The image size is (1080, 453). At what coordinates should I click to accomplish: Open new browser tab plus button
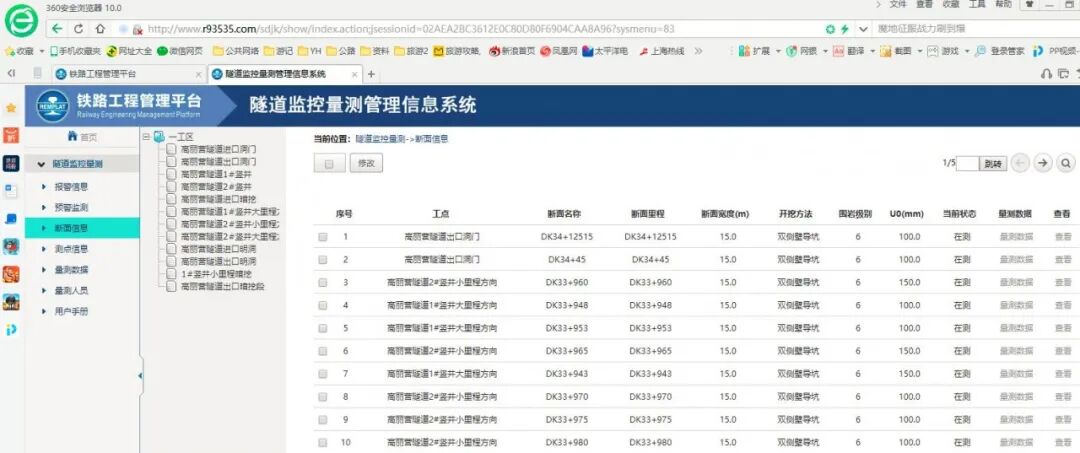click(371, 74)
